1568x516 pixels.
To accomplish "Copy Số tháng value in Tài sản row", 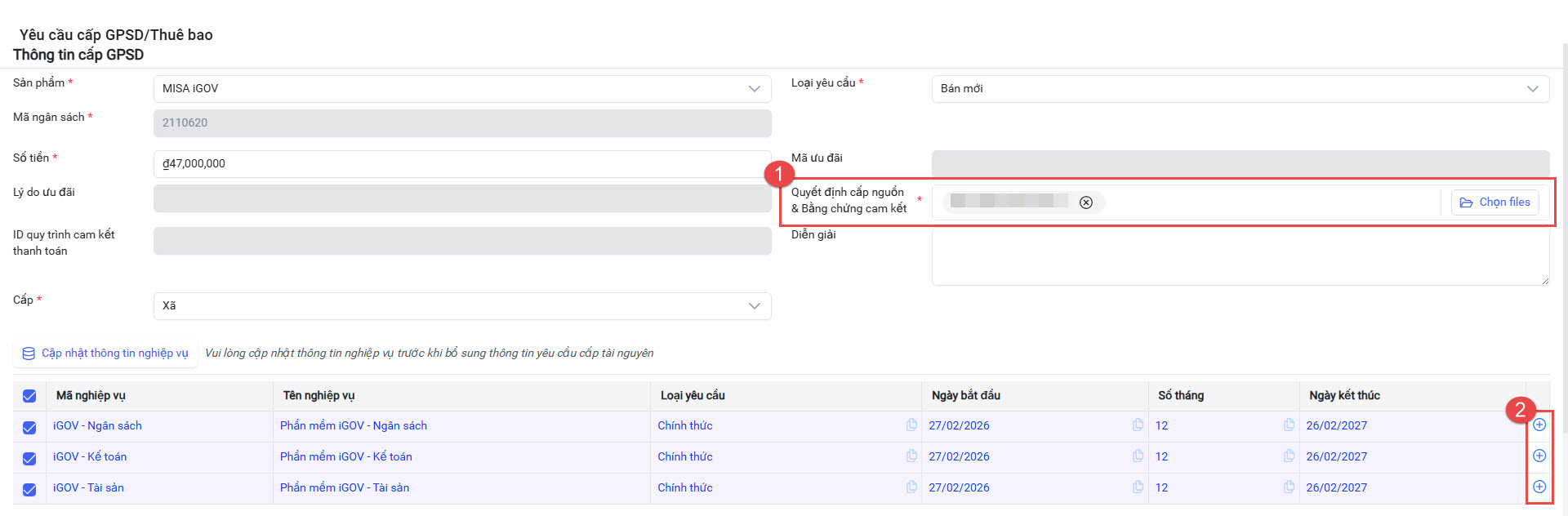I will (1289, 487).
